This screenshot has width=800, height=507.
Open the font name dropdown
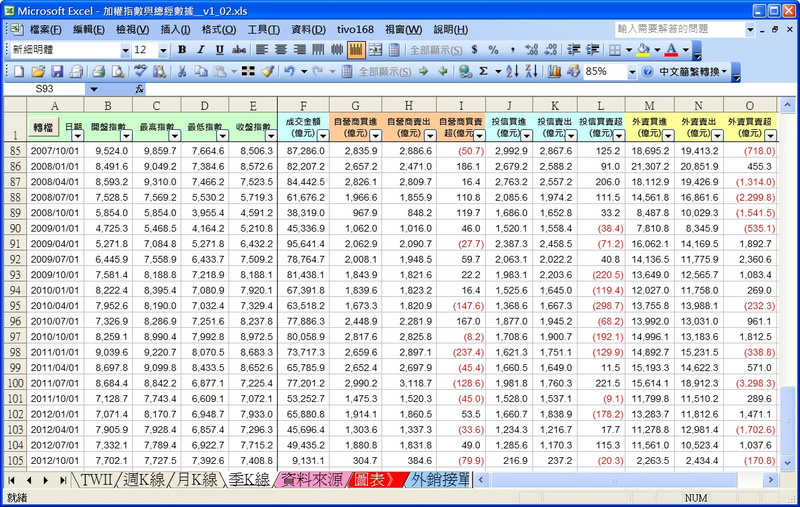(x=125, y=50)
